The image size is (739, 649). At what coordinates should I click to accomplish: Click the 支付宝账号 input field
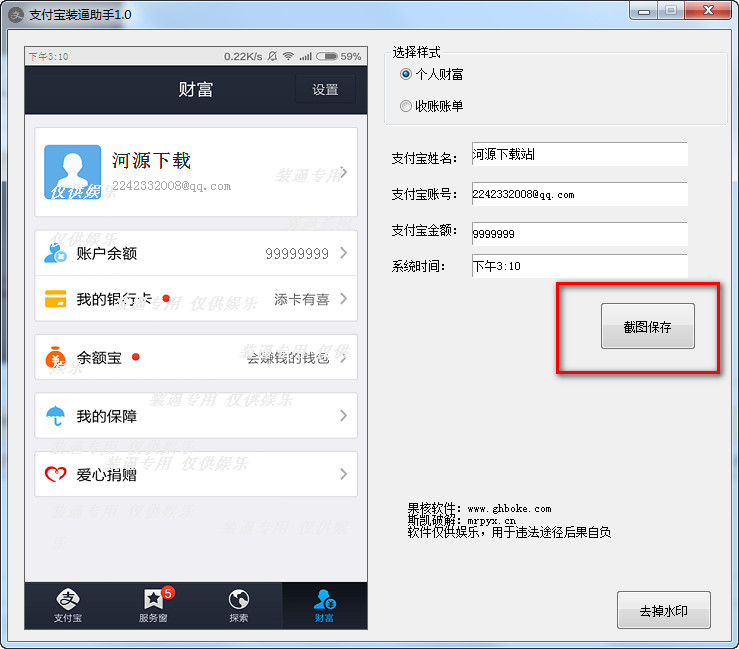[579, 194]
